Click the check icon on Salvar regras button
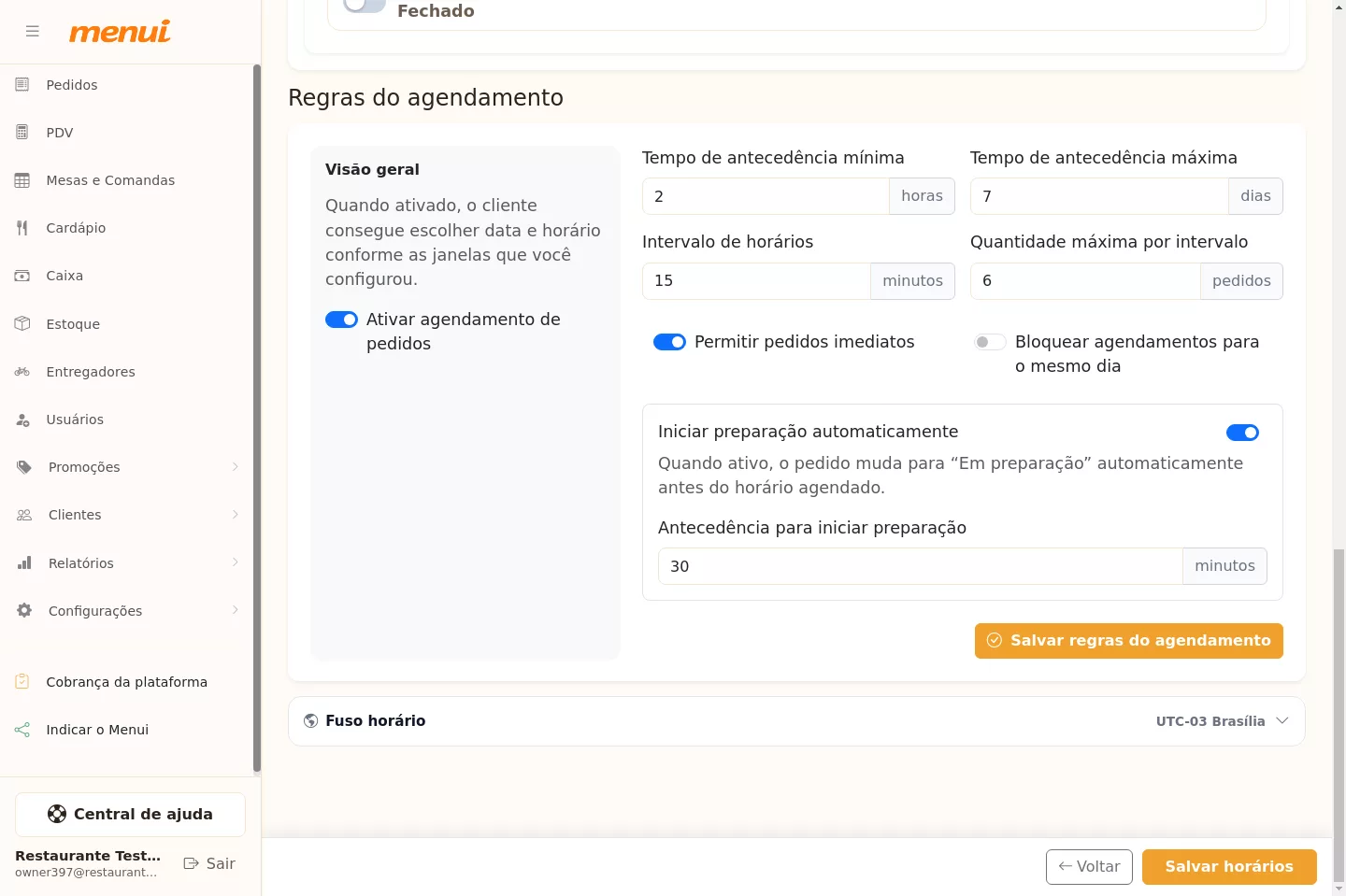Screen dimensions: 1346x896 click(x=995, y=640)
